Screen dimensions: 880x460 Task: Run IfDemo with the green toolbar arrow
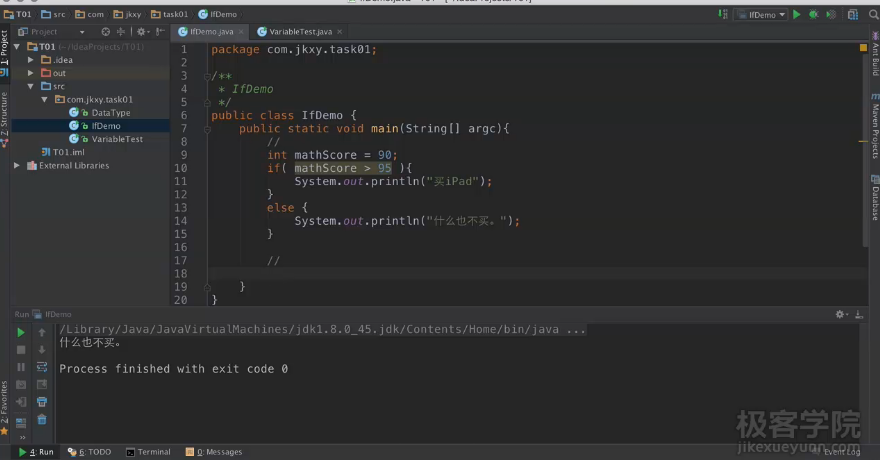coord(797,15)
